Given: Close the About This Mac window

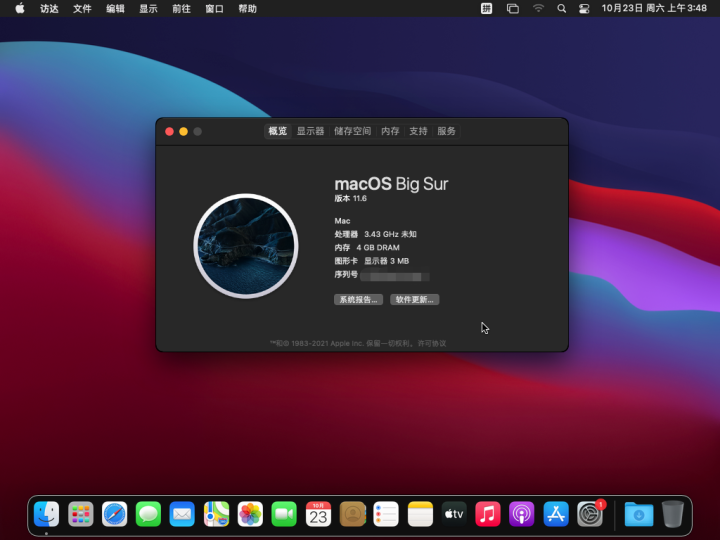Looking at the screenshot, I should point(169,132).
